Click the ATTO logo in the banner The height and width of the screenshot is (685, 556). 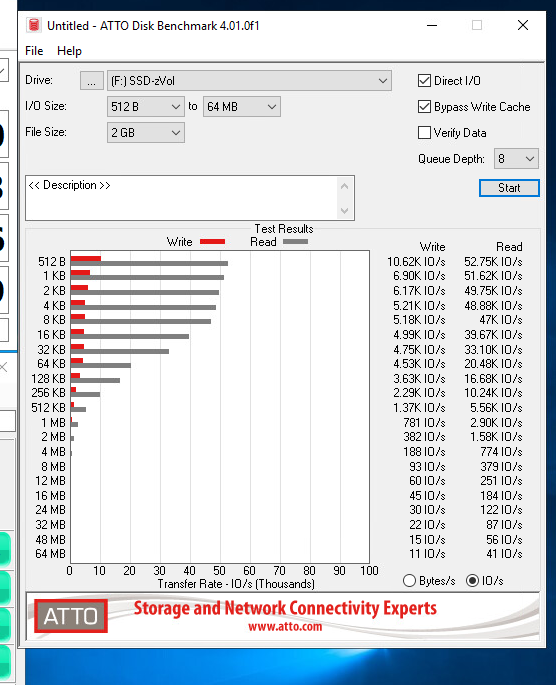(71, 616)
